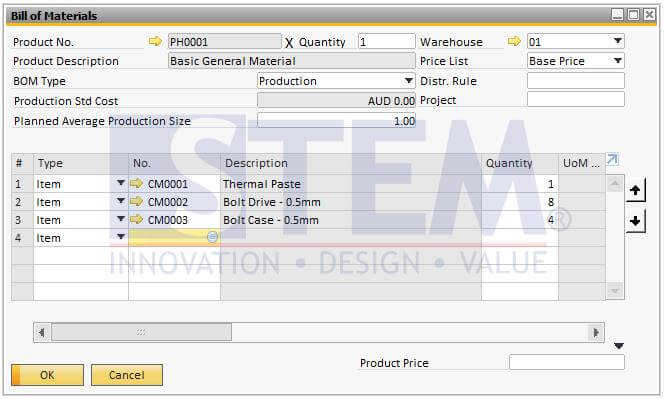
Task: Click the UoM column header
Action: 581,163
